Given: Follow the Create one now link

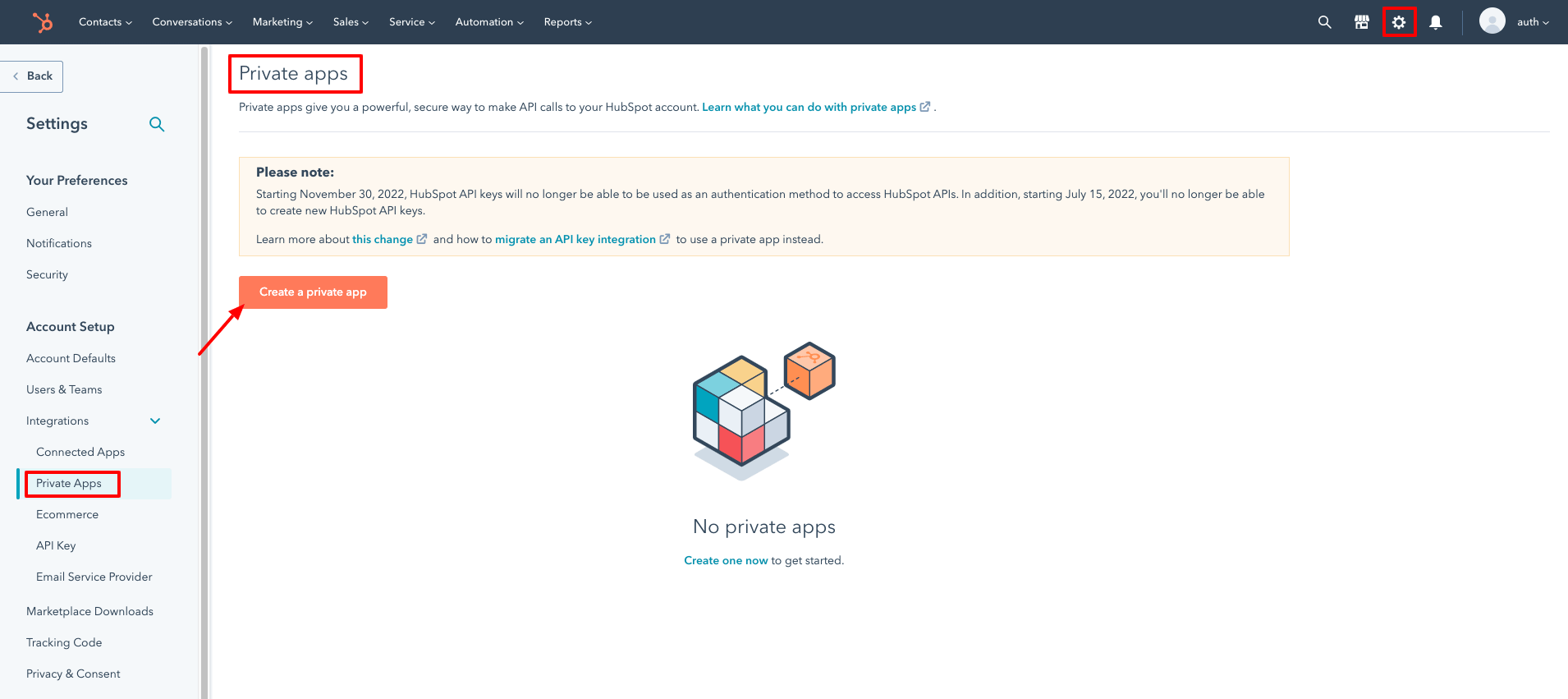Looking at the screenshot, I should (x=726, y=560).
